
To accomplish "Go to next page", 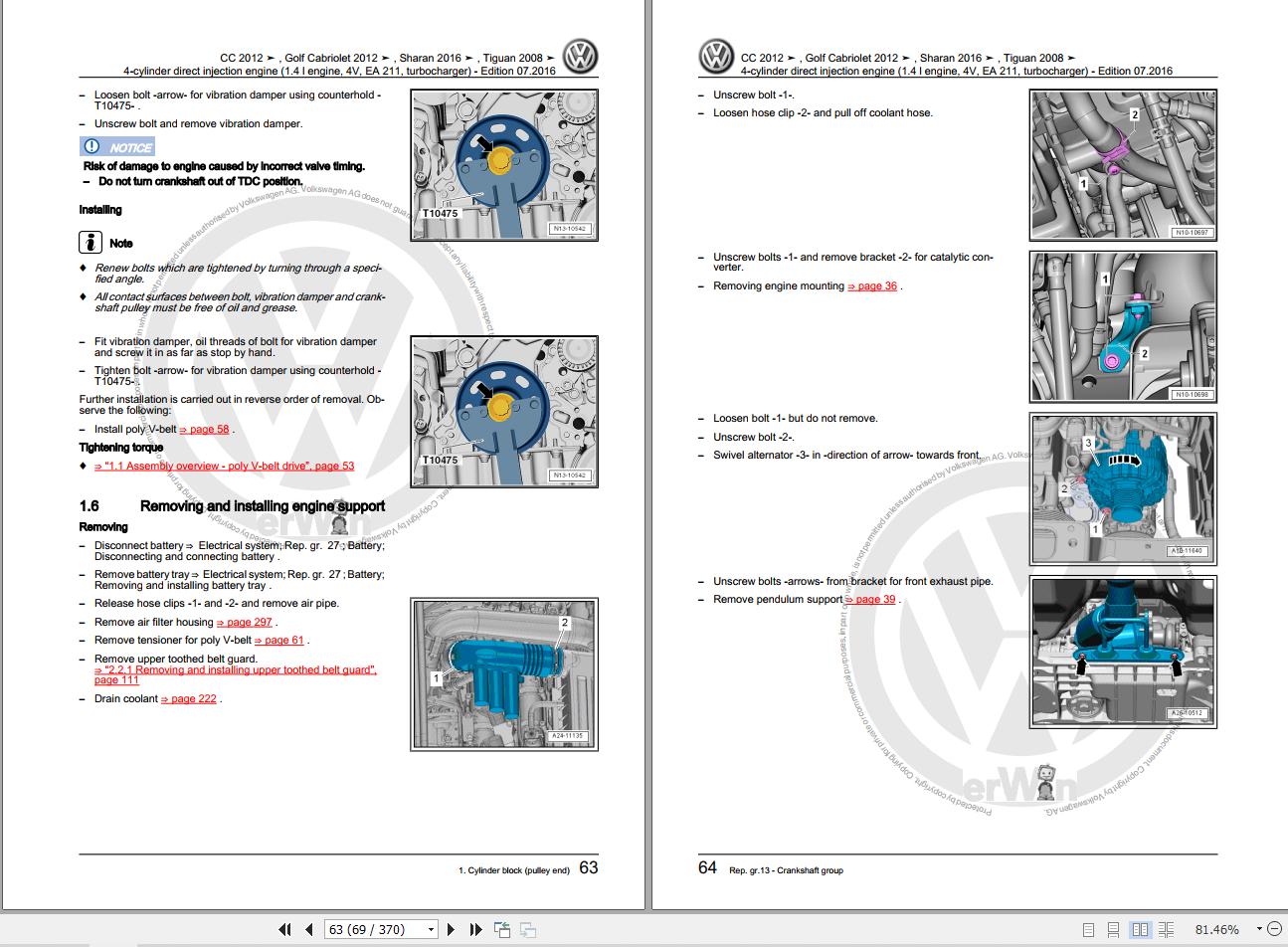I will click(x=451, y=929).
